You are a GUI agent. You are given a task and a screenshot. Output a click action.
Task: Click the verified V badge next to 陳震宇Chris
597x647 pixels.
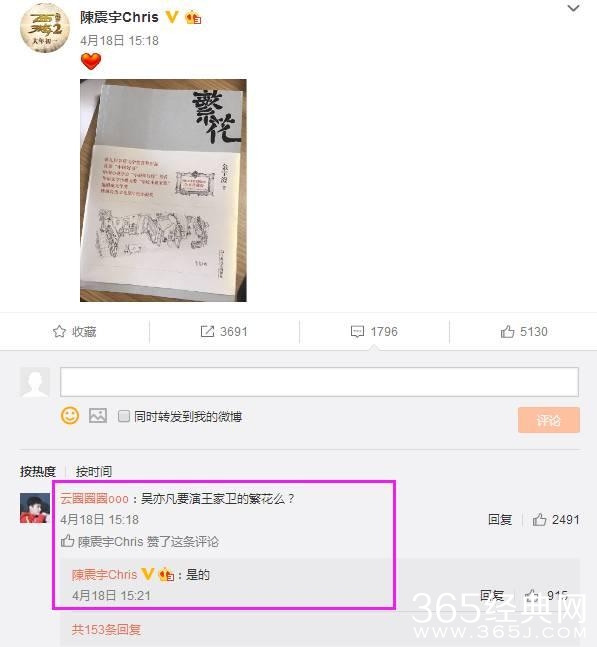coord(172,17)
